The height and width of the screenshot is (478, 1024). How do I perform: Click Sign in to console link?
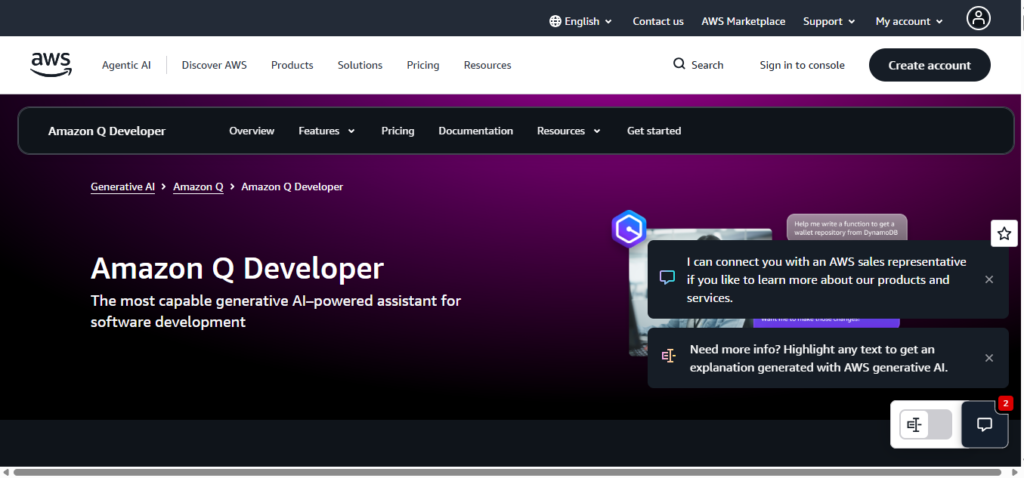click(x=801, y=65)
